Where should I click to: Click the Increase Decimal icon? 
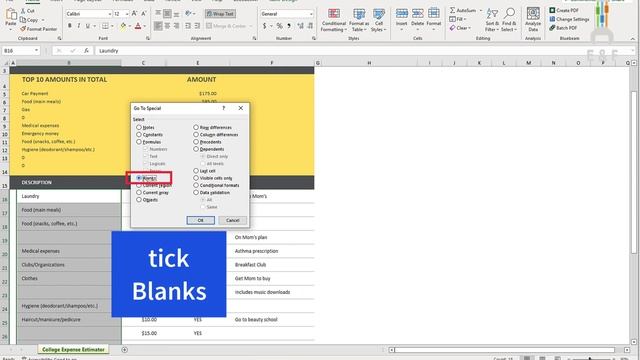pyautogui.click(x=300, y=26)
